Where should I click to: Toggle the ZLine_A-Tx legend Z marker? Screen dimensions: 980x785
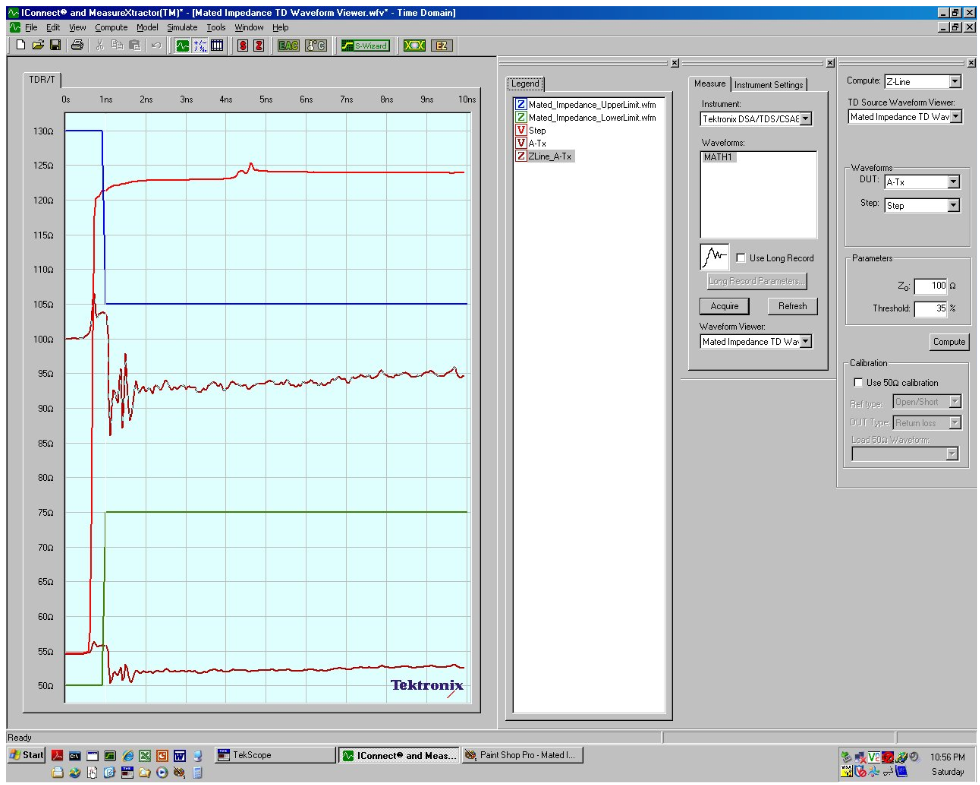point(521,156)
